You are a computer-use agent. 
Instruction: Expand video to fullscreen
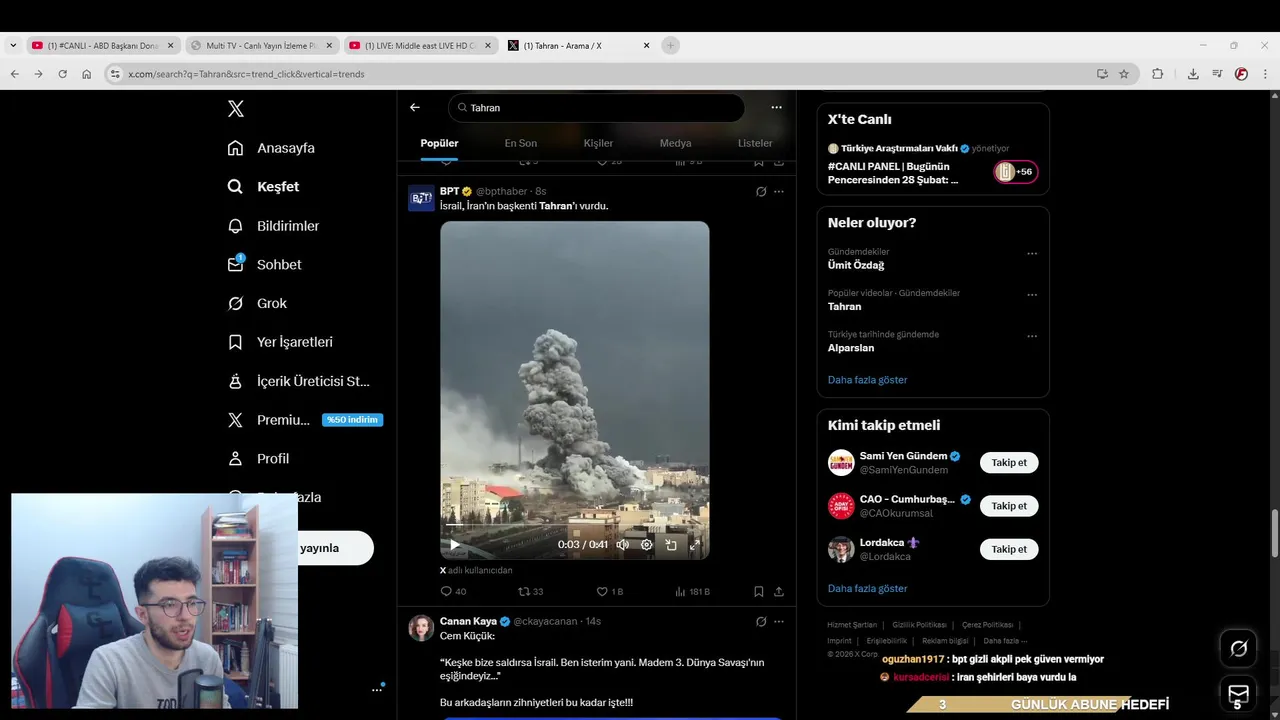[695, 545]
